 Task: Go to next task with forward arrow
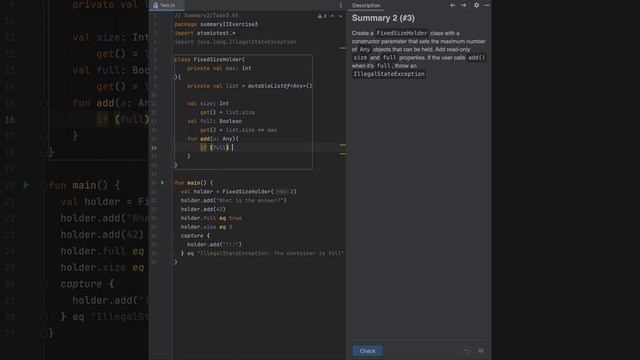463,5
